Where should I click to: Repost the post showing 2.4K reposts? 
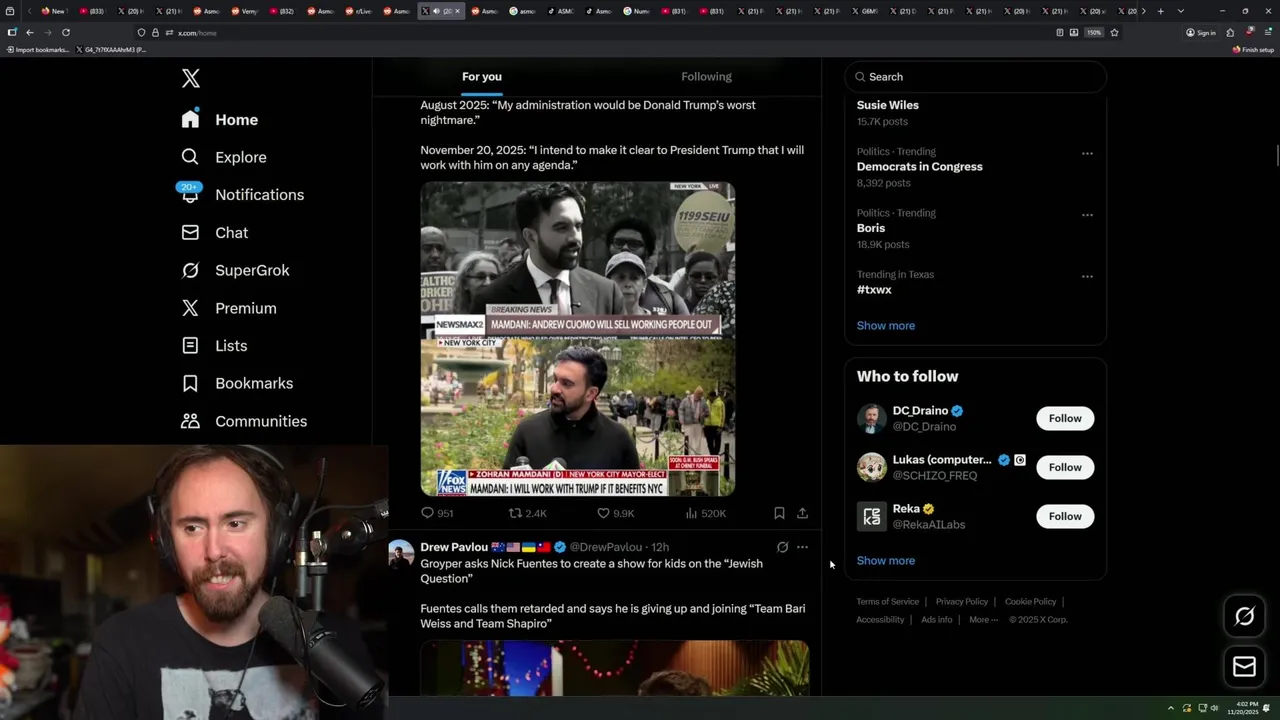point(527,513)
